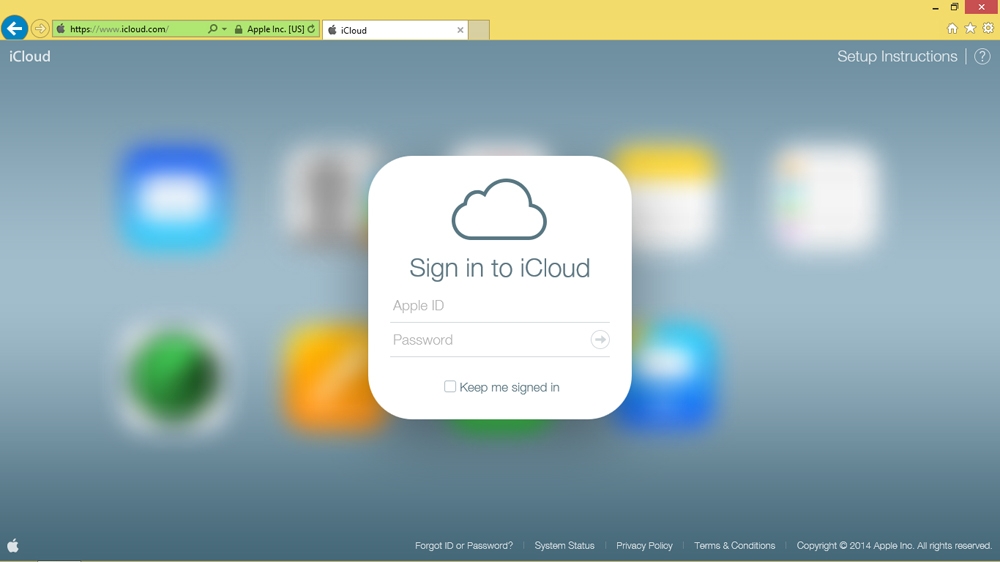
Task: Click the cloud logo in sign-in box
Action: point(499,209)
